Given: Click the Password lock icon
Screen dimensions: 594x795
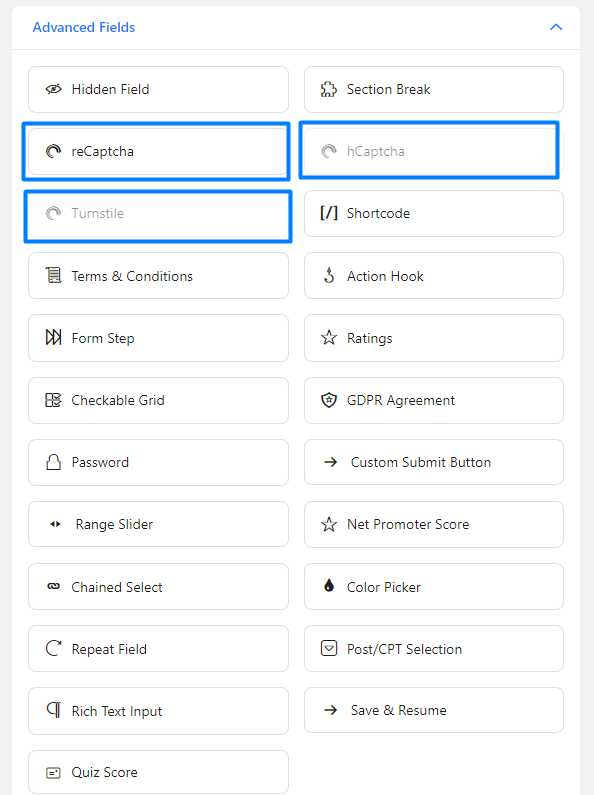Looking at the screenshot, I should (53, 462).
